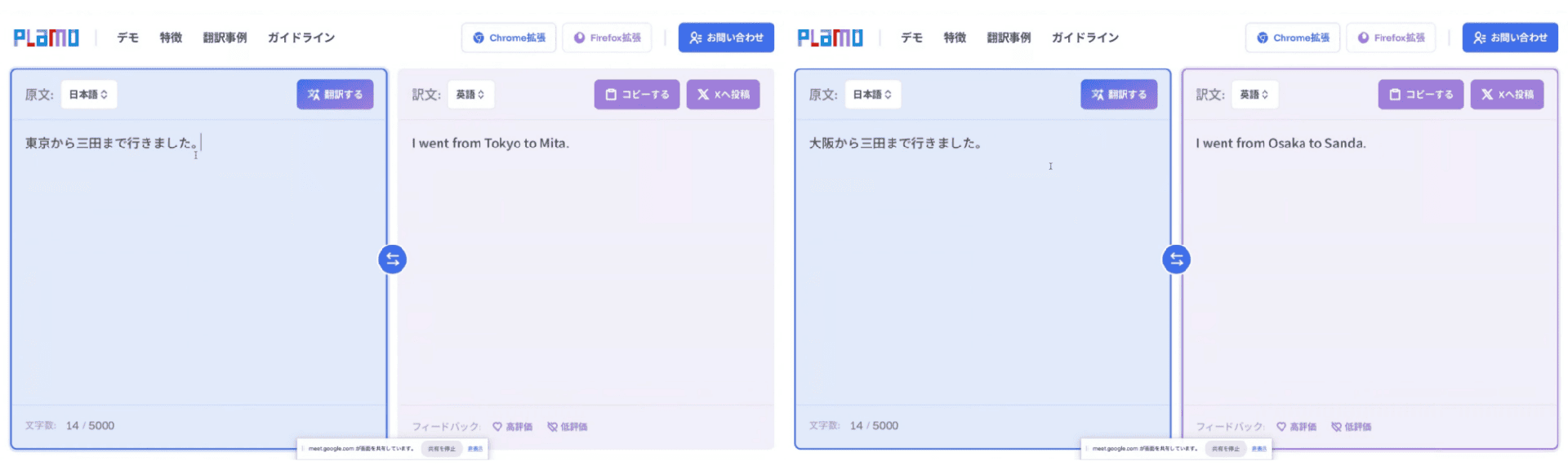Open the 英語 target language dropdown, left window
This screenshot has height=470, width=1568.
coord(470,95)
